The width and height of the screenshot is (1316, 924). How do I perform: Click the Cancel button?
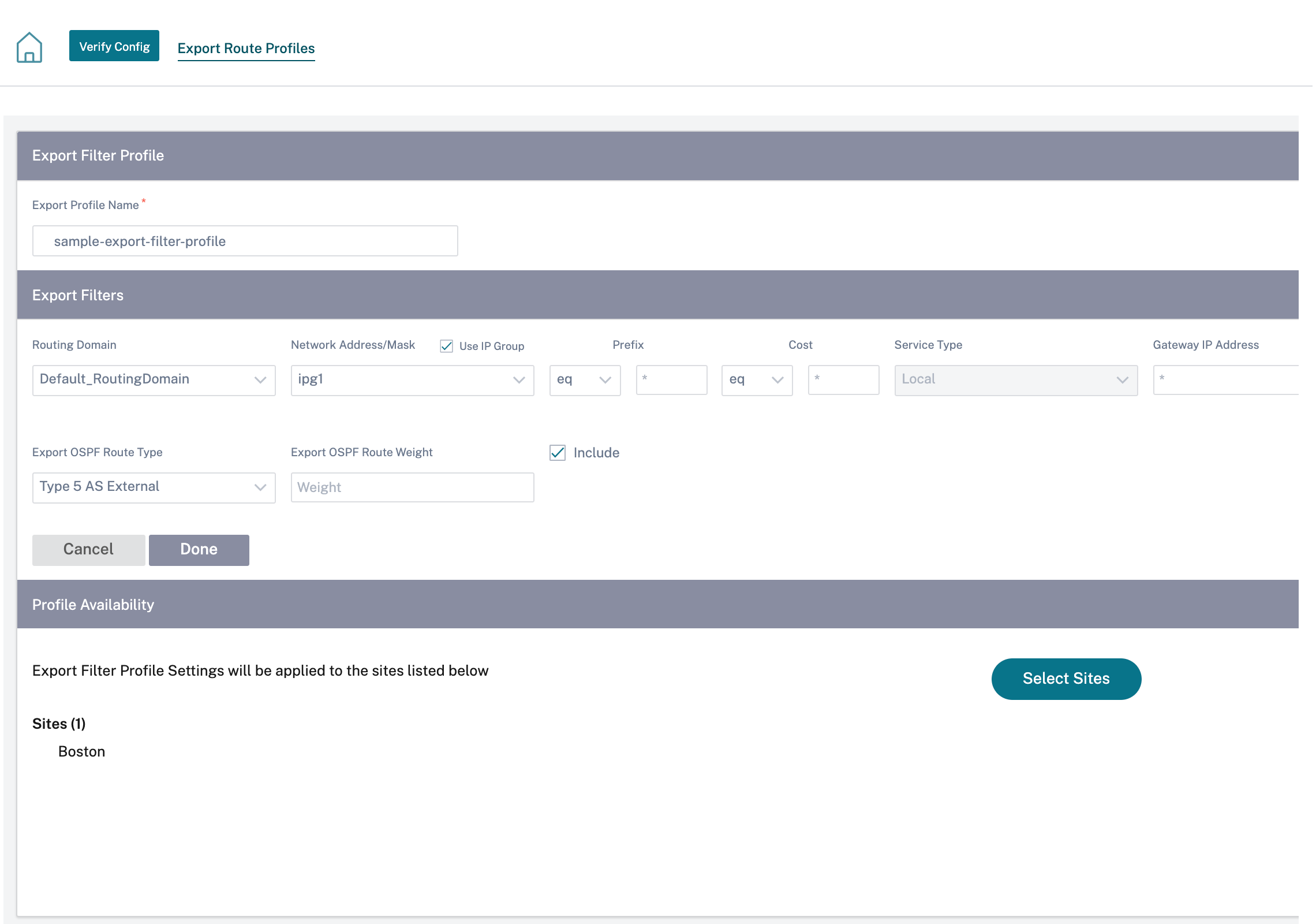pos(89,550)
